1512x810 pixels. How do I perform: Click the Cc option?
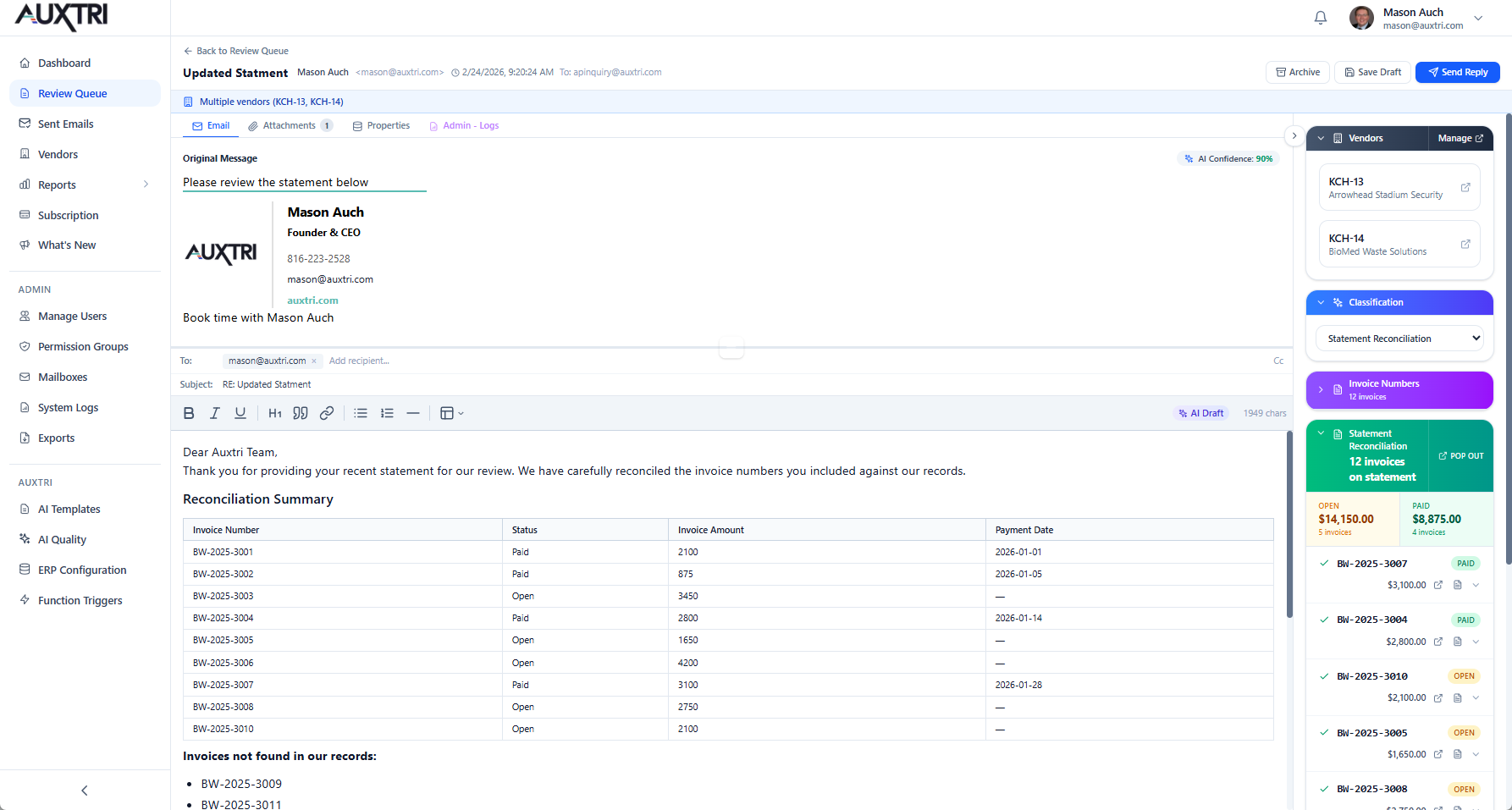[1278, 361]
